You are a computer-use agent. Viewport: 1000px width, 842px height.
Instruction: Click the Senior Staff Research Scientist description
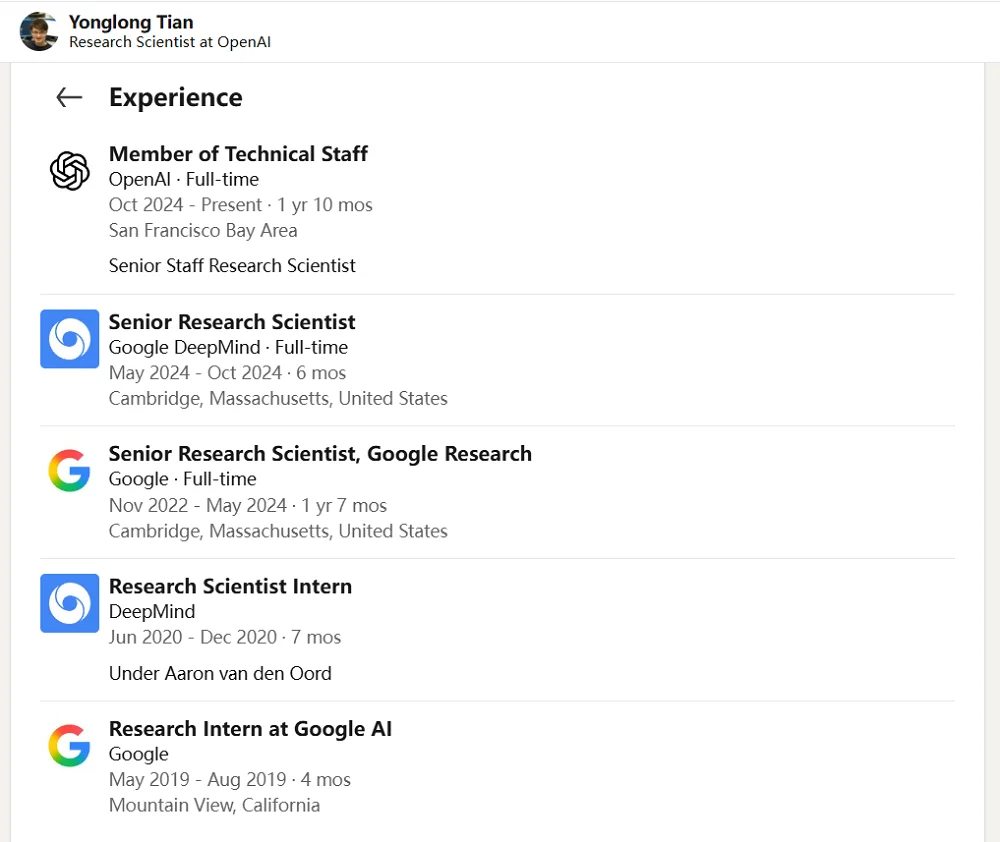click(x=232, y=265)
